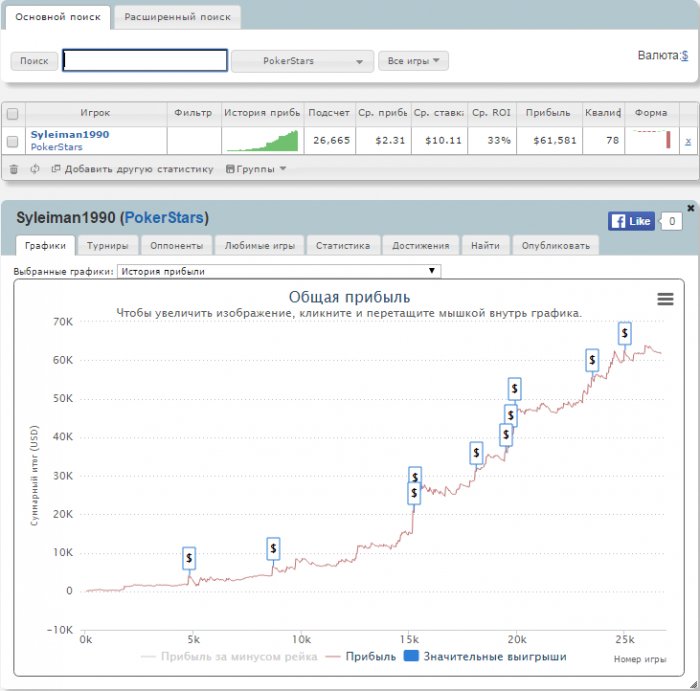Click the $ marker near 5k games
The height and width of the screenshot is (691, 700).
pos(189,557)
